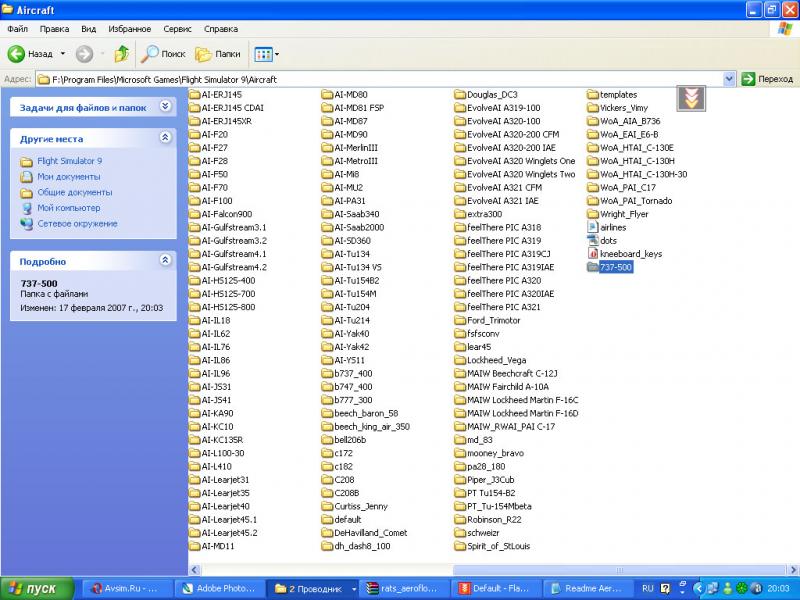Screen dimensions: 800x600
Task: Collapse the 'Другие места' panel
Action: pos(165,137)
